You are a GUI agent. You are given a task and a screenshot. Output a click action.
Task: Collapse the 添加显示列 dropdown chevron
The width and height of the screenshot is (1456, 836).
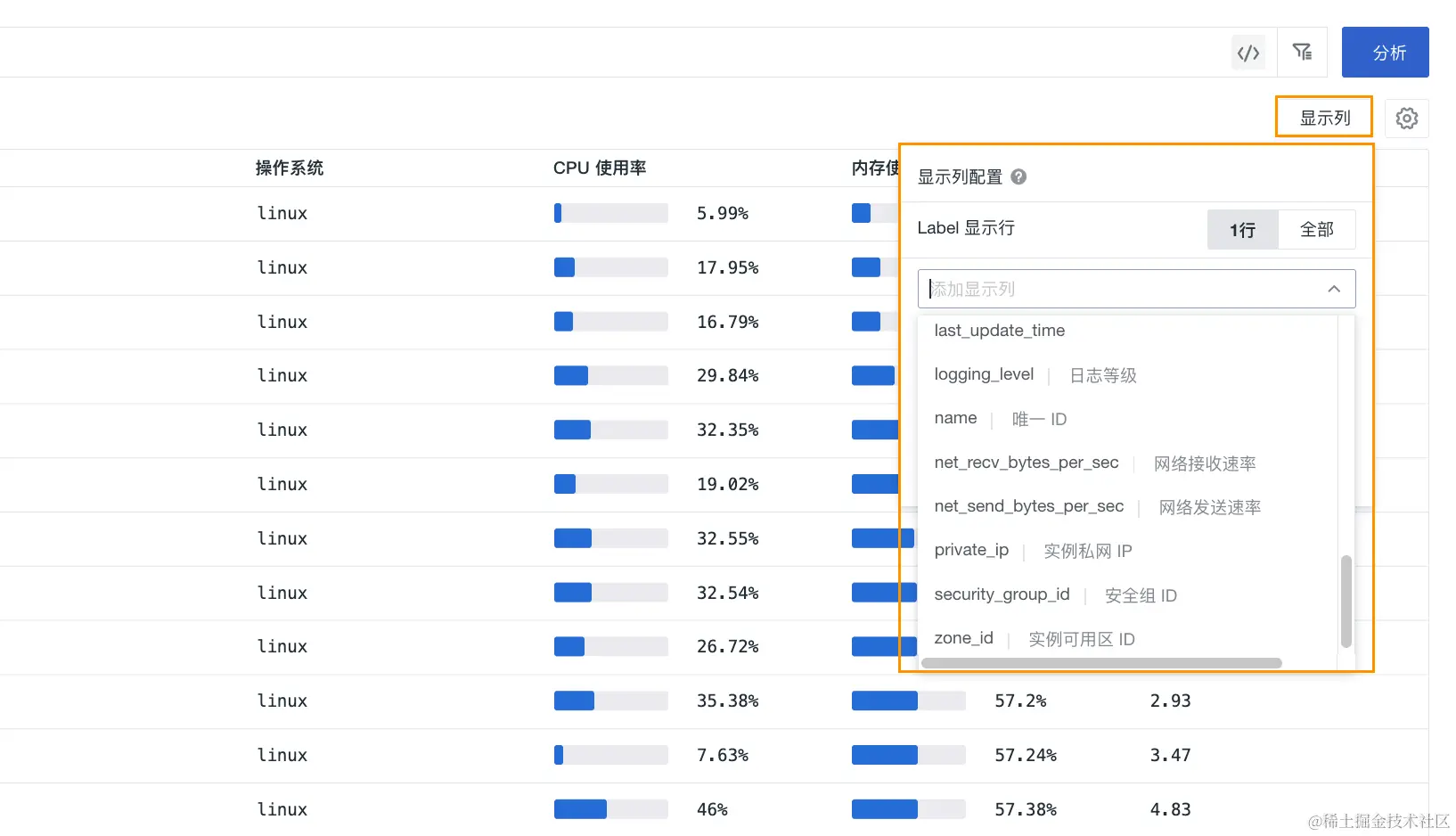1334,289
